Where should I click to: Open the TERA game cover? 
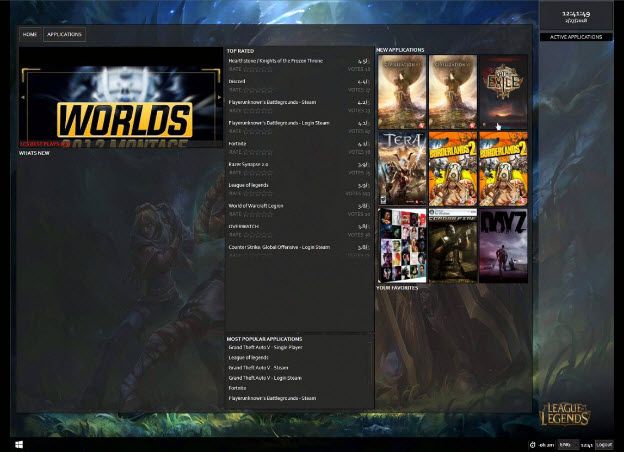pos(402,169)
